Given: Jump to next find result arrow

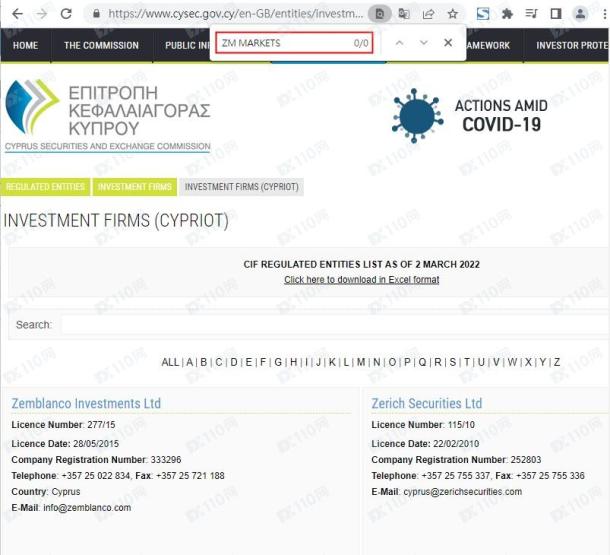Looking at the screenshot, I should [424, 43].
